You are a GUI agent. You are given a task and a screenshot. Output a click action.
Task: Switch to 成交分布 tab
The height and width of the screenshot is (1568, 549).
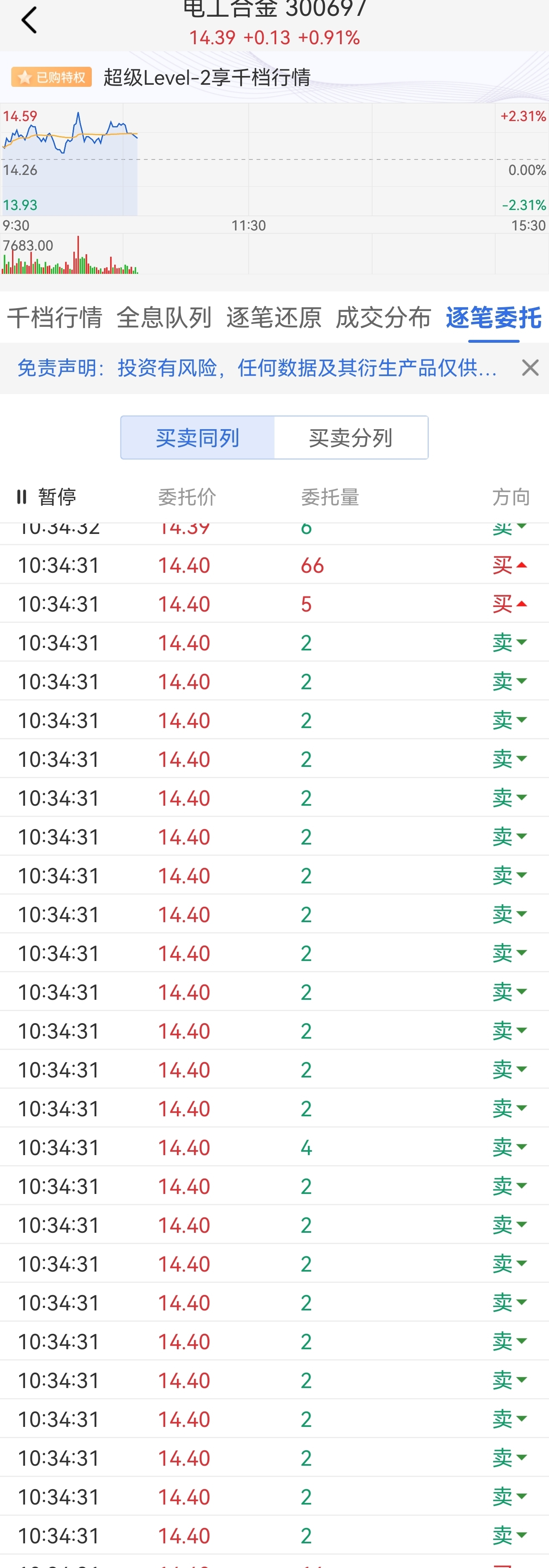click(384, 318)
